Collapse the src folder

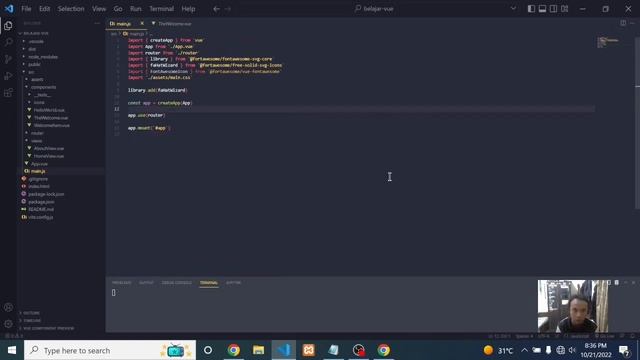click(31, 72)
